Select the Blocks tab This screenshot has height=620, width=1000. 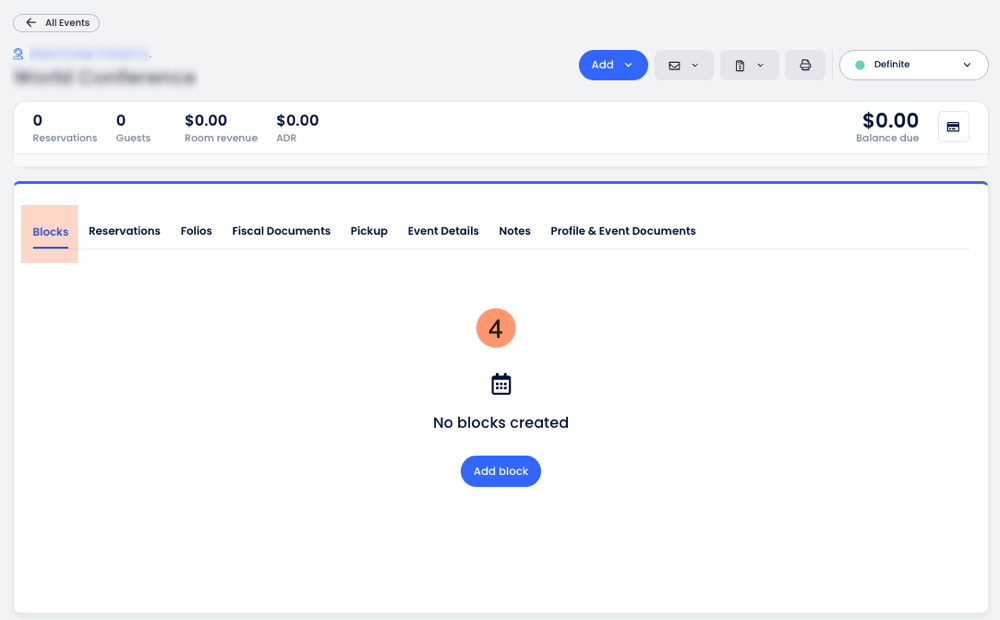50,232
